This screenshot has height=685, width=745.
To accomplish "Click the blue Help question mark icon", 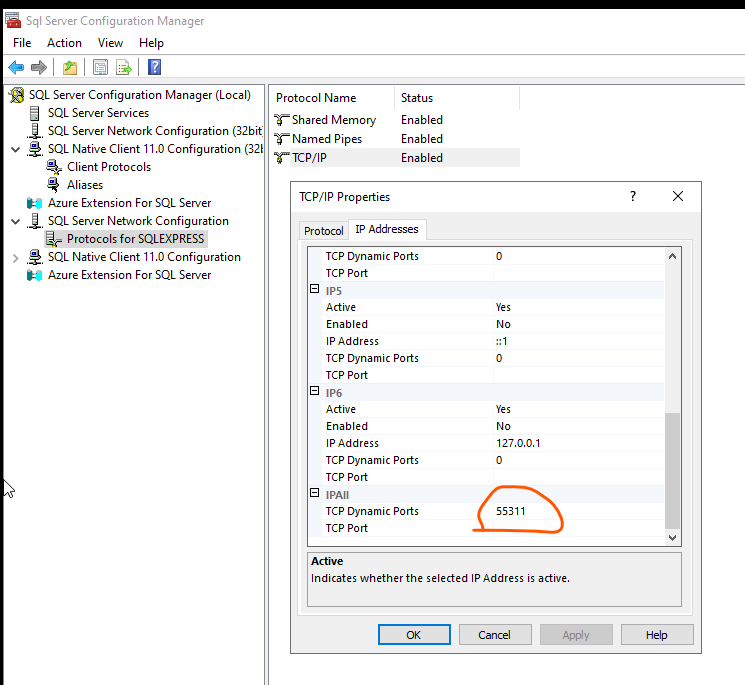I will click(x=154, y=67).
